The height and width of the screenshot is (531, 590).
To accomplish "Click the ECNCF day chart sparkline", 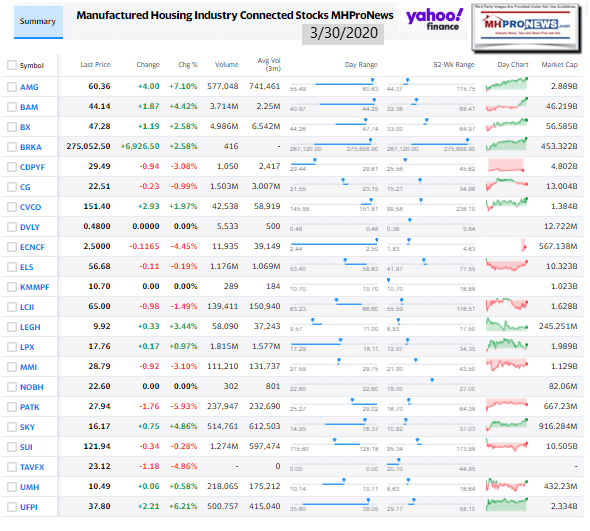I will tap(524, 245).
